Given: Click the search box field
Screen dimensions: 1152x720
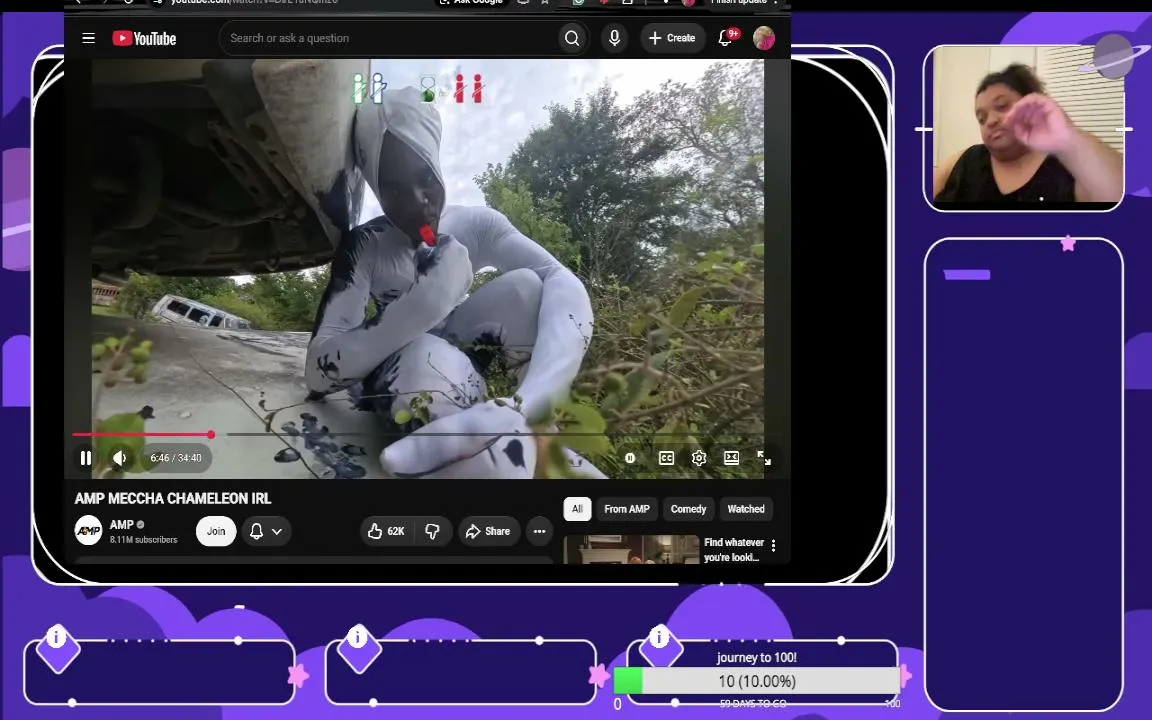Looking at the screenshot, I should pos(388,38).
